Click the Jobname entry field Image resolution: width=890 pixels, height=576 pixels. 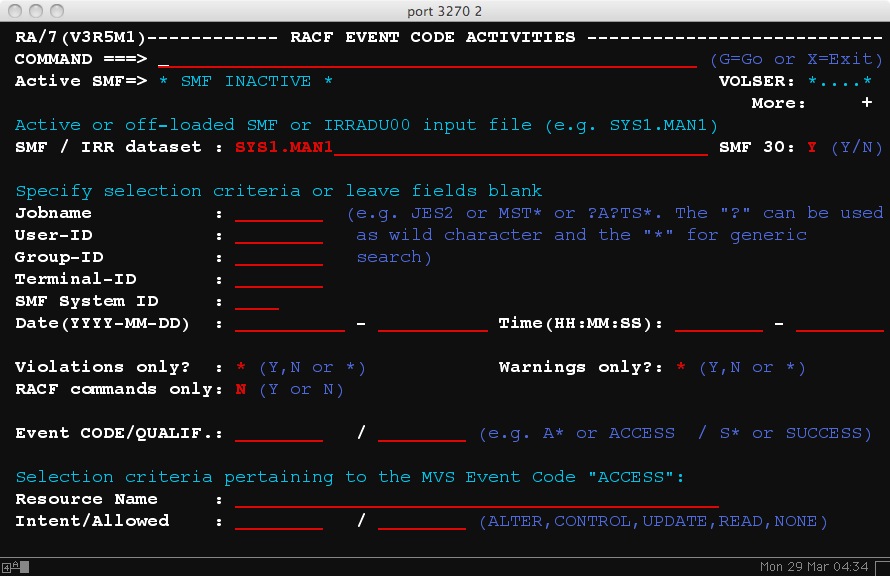[279, 213]
